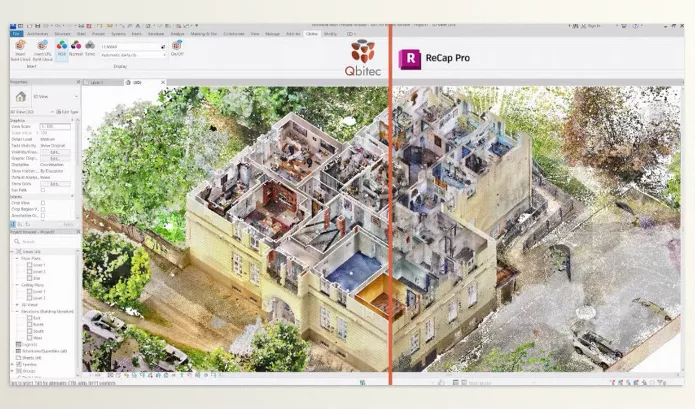This screenshot has width=695, height=409.
Task: Click the Apply button in Properties
Action: pos(69,224)
